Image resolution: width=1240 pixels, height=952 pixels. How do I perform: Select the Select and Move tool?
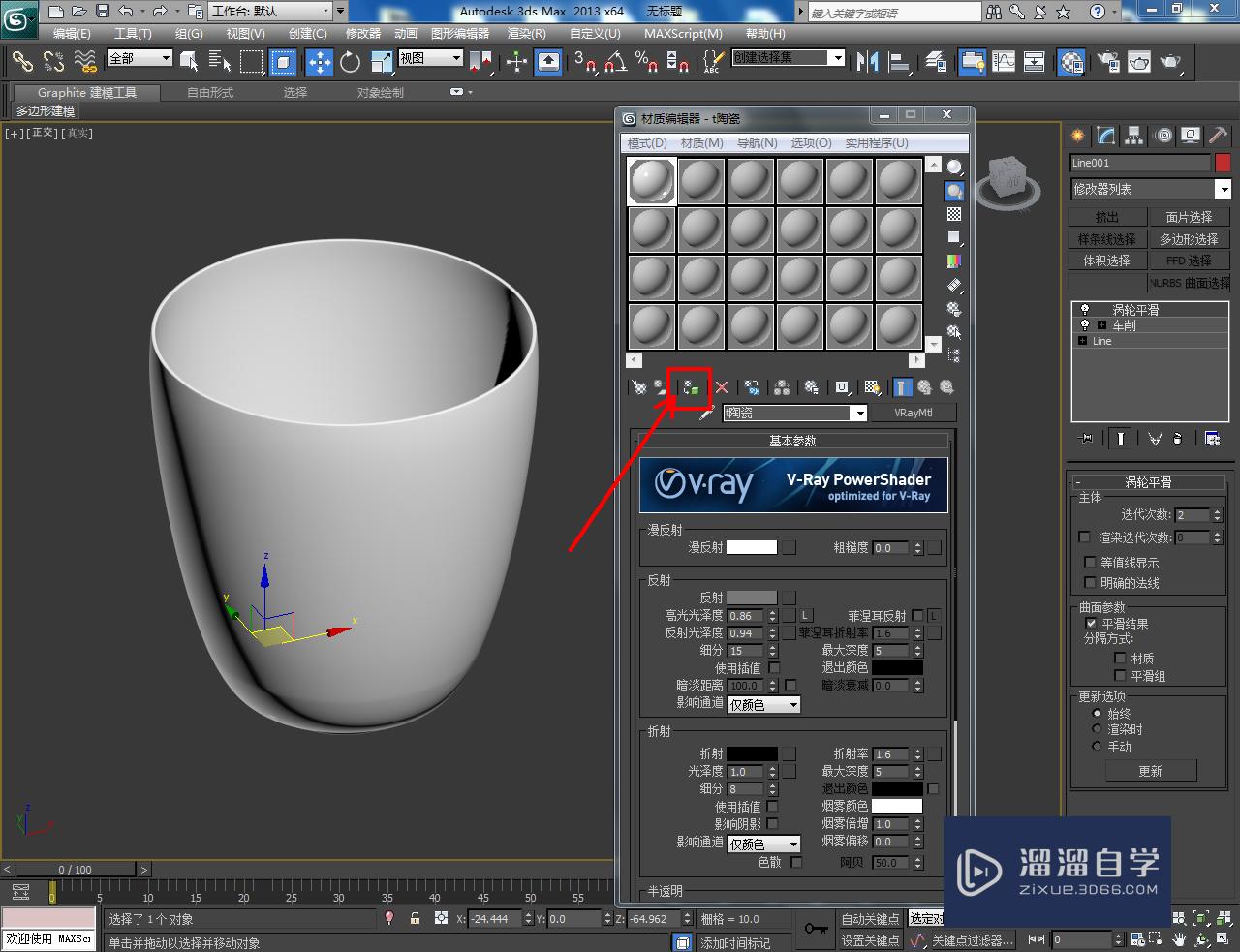tap(320, 62)
